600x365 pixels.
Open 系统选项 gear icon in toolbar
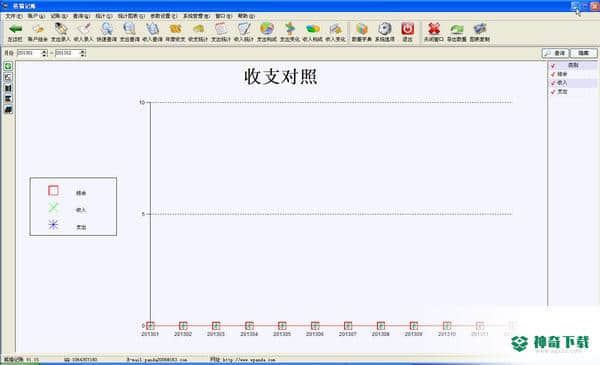coord(385,32)
